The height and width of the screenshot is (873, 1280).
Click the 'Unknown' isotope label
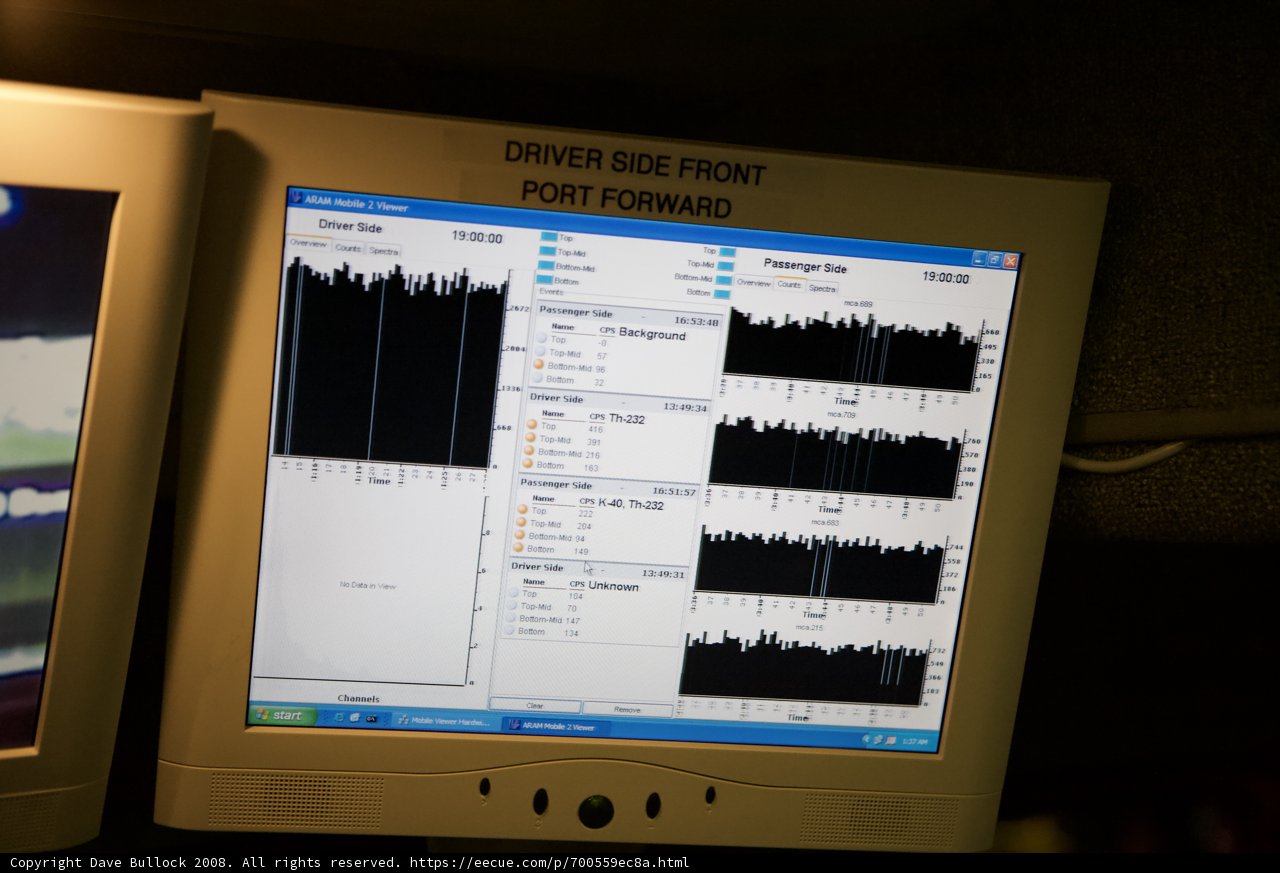pyautogui.click(x=613, y=587)
